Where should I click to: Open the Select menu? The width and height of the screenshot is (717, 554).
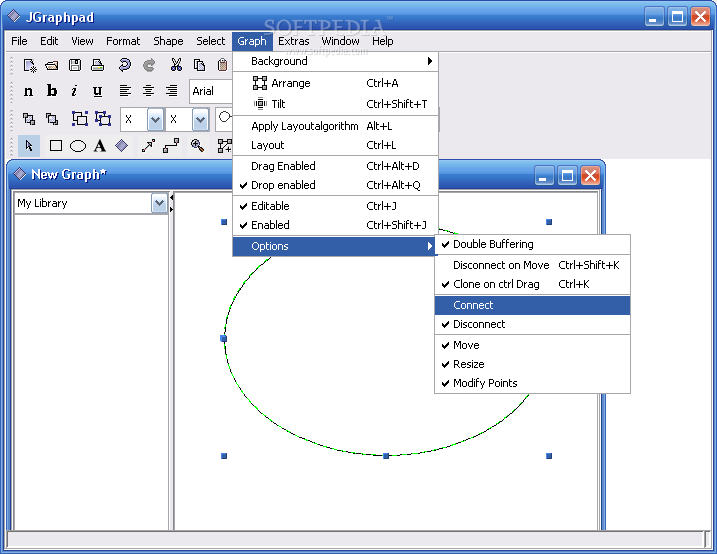pyautogui.click(x=211, y=42)
